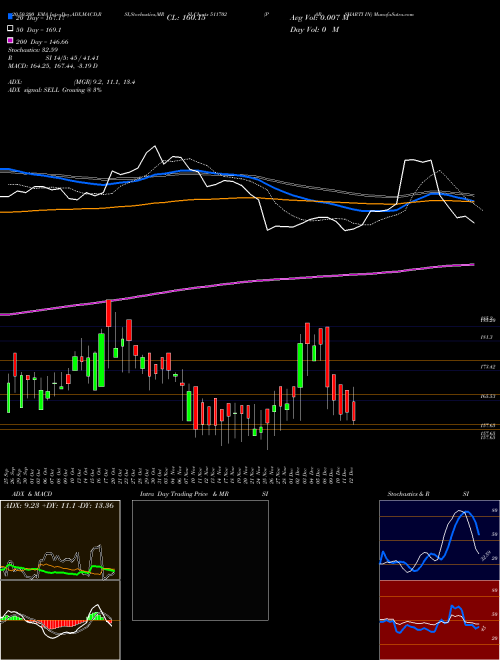Click the 'Avg Vol: 0.007 M' label
The image size is (500, 660).
pos(319,18)
